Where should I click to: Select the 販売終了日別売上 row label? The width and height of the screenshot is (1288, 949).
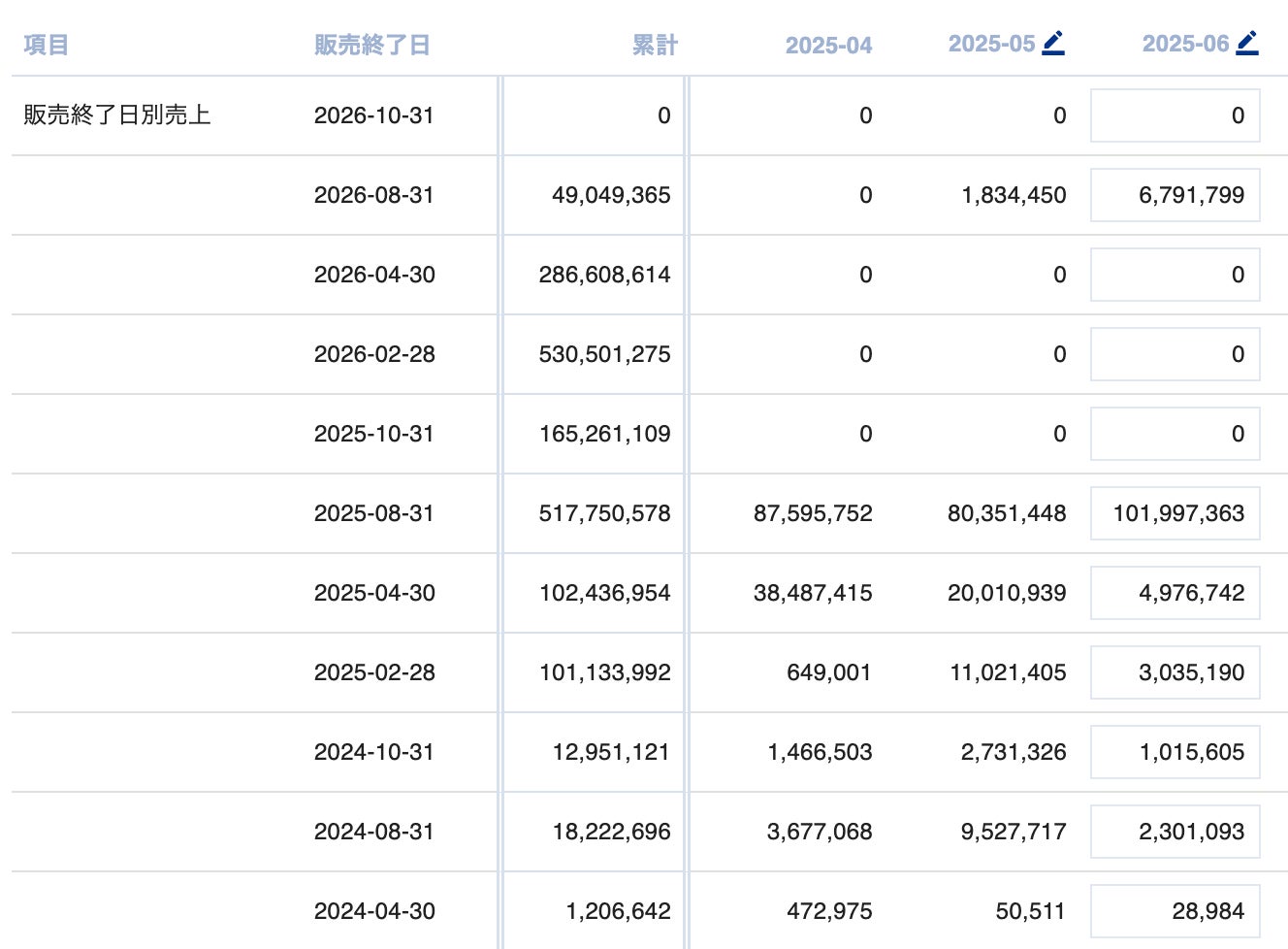point(117,115)
